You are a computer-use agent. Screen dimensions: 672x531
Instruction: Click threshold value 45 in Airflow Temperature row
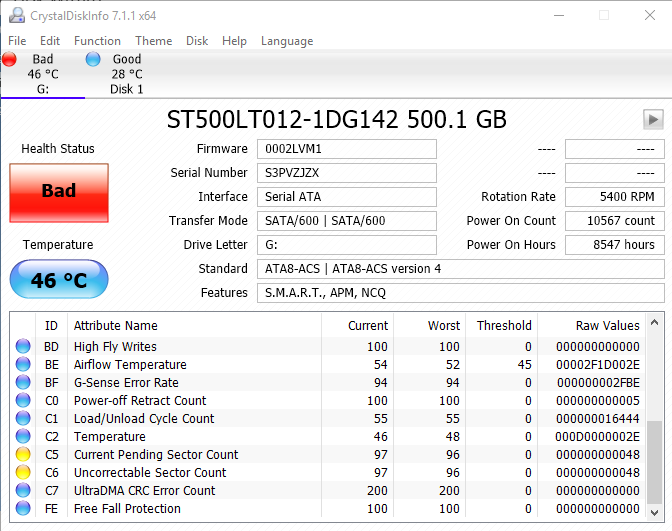[525, 364]
